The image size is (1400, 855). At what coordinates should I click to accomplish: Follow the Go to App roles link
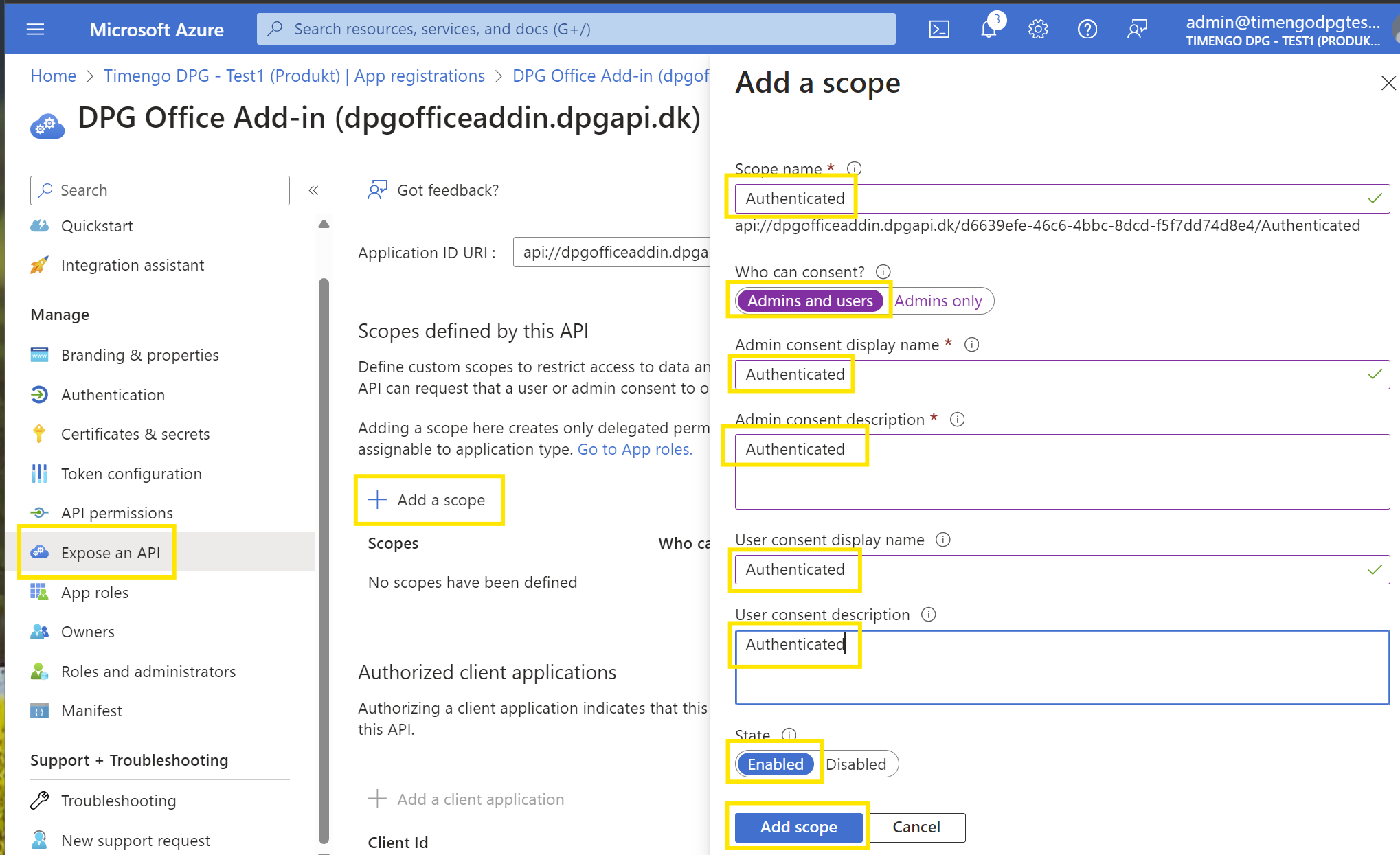click(x=635, y=449)
